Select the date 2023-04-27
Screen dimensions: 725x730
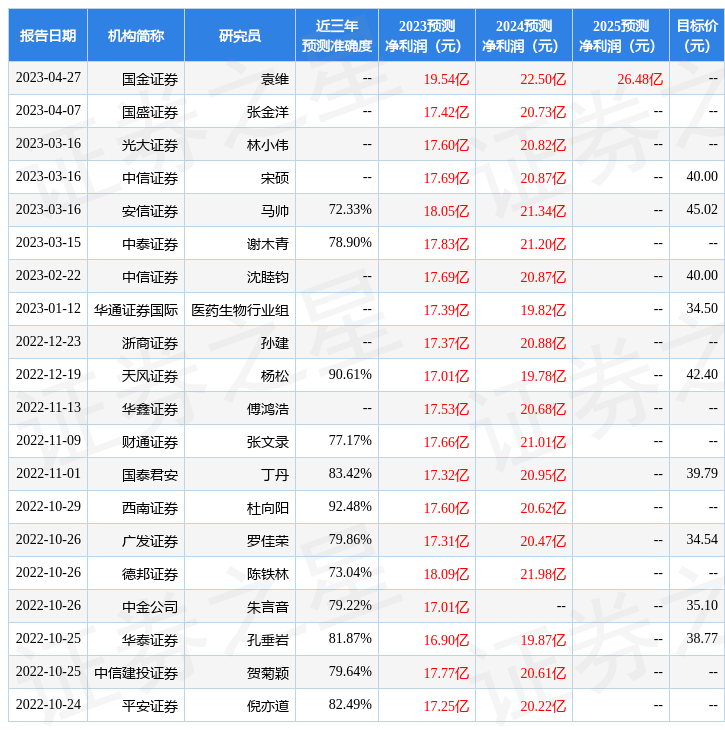click(x=48, y=78)
